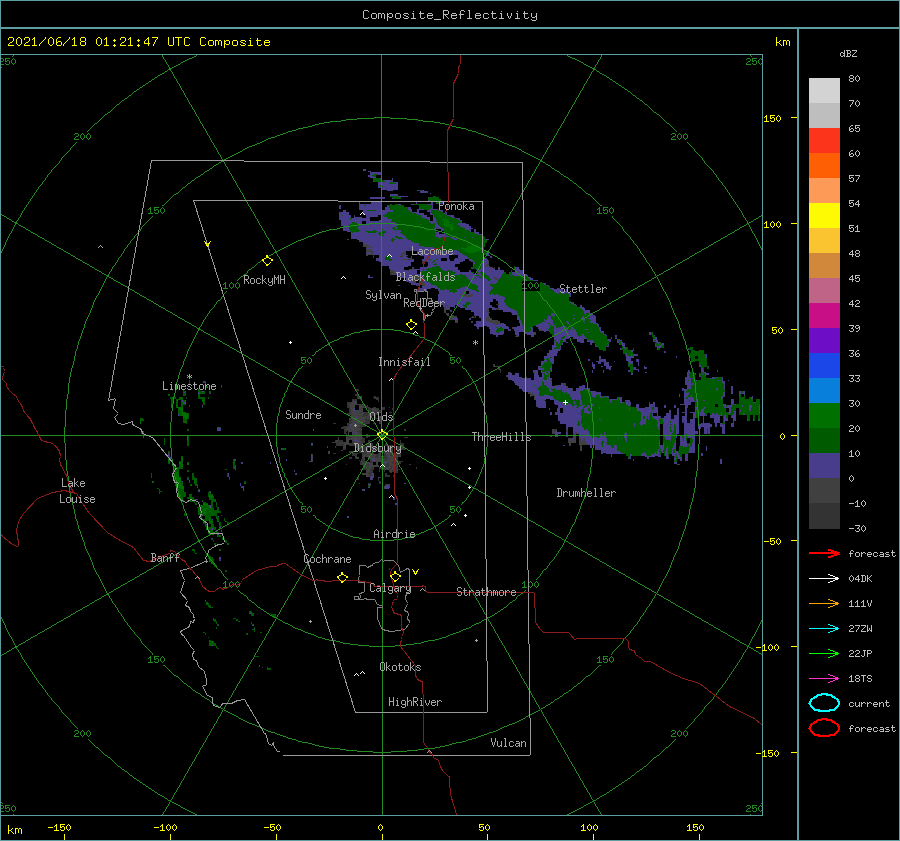
Task: Click the yellow V marker northwest of RockyMH
Action: click(x=208, y=245)
